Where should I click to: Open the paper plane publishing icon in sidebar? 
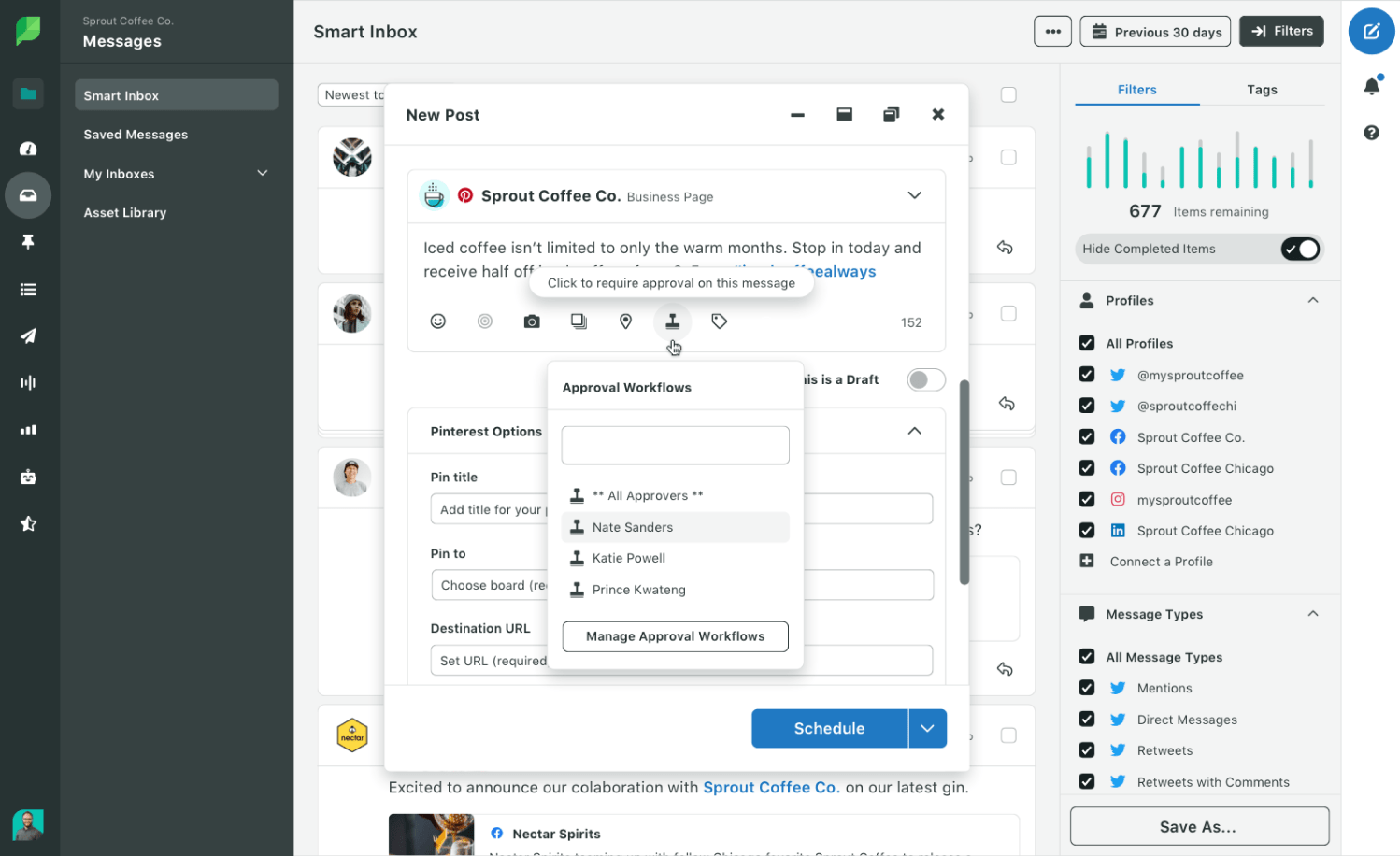click(28, 336)
